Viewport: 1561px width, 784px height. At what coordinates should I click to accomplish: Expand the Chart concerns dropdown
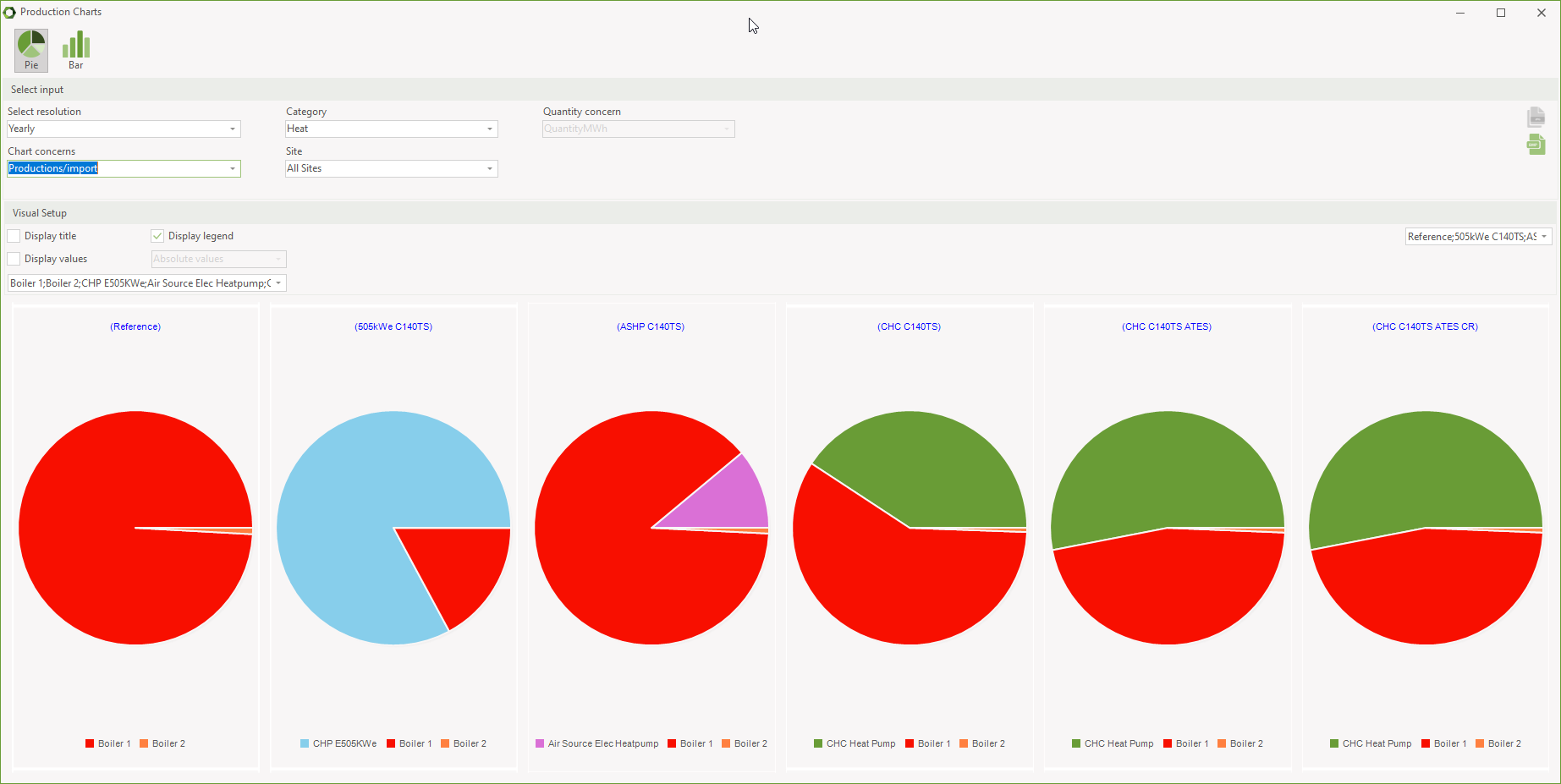click(233, 168)
